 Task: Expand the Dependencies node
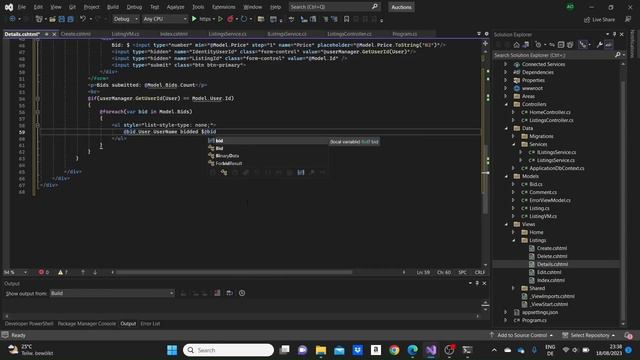(506, 72)
